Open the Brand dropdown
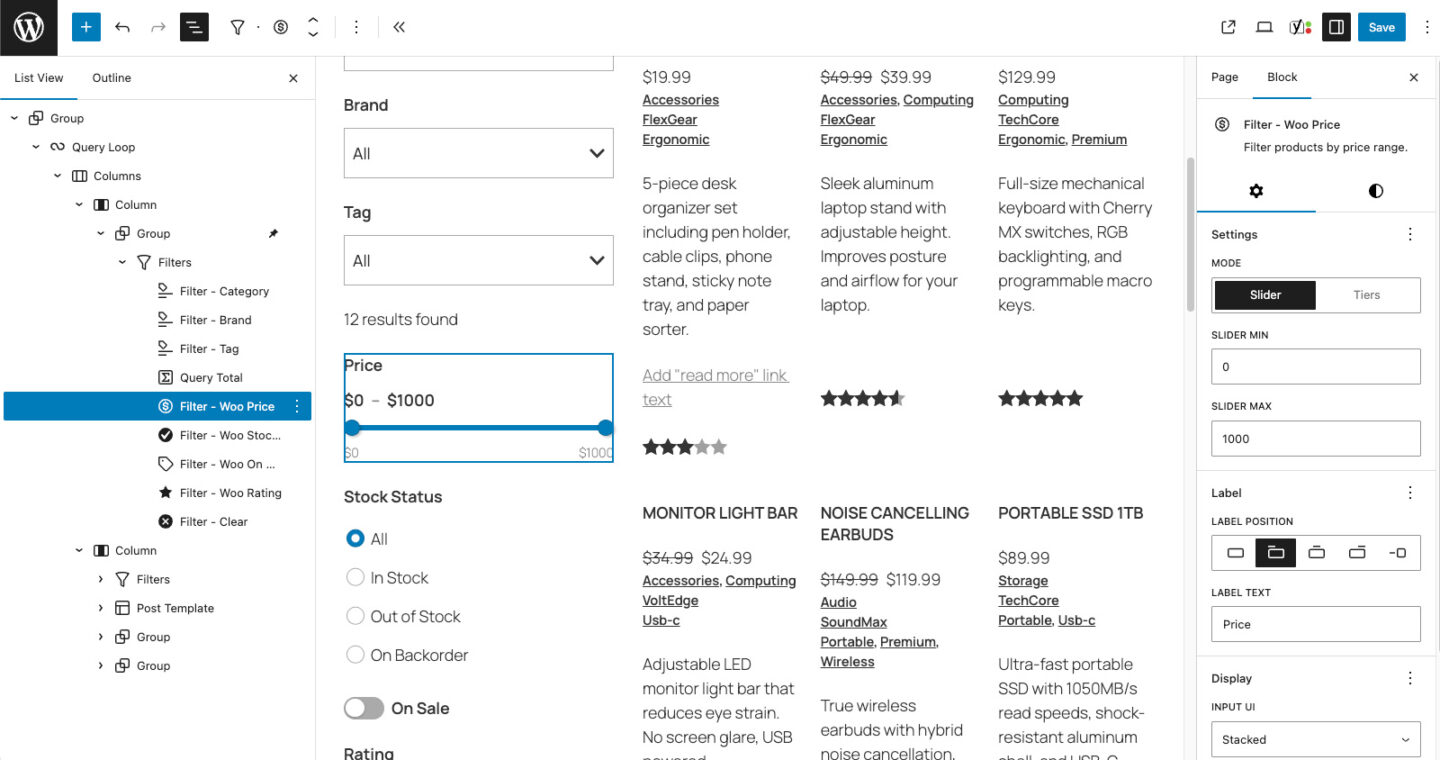Image resolution: width=1440 pixels, height=760 pixels. tap(478, 153)
